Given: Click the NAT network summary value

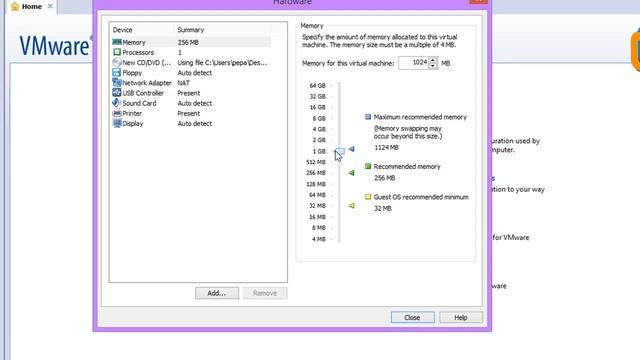Looking at the screenshot, I should click(x=184, y=83).
